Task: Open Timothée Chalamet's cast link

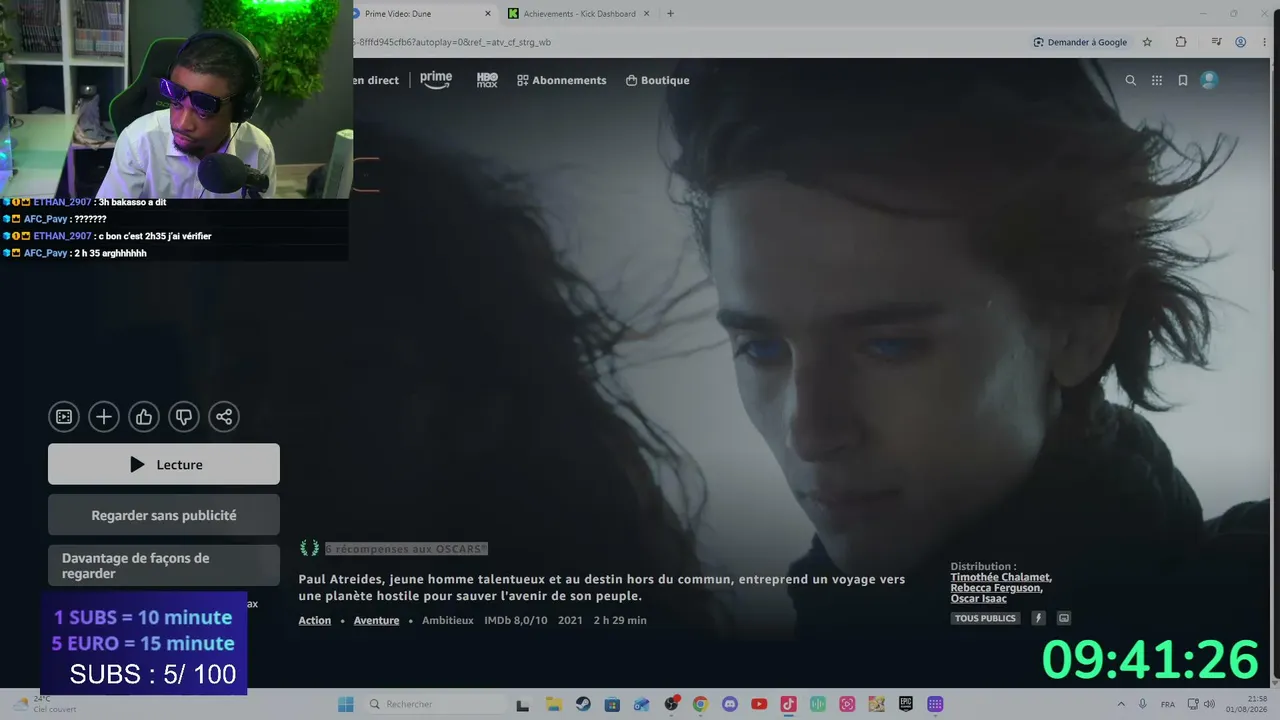Action: pos(1001,577)
